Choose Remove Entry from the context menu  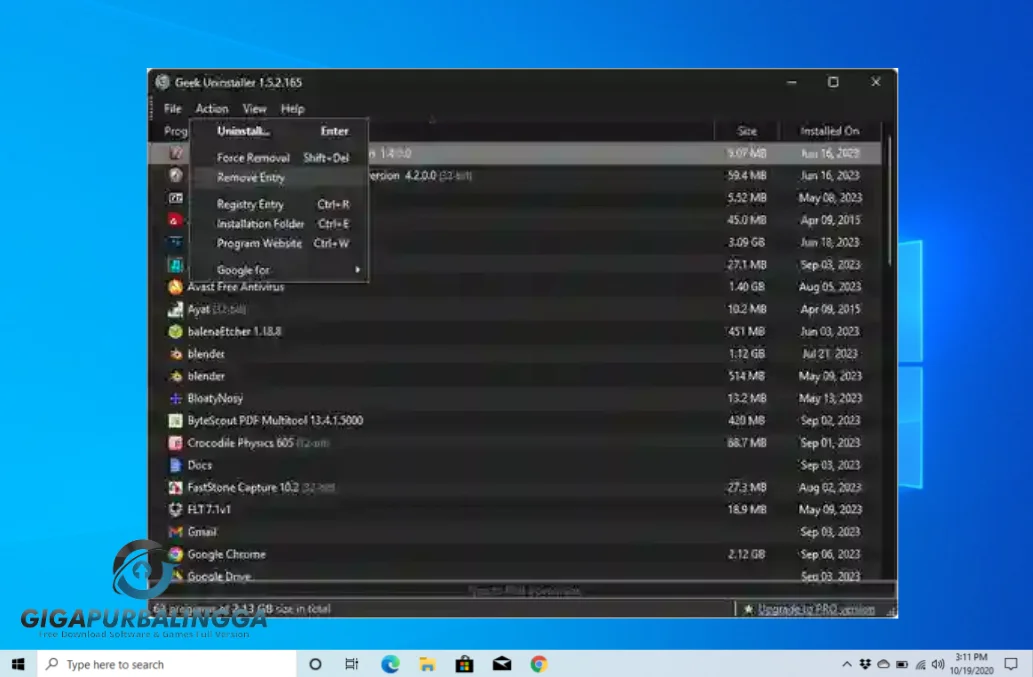(249, 176)
